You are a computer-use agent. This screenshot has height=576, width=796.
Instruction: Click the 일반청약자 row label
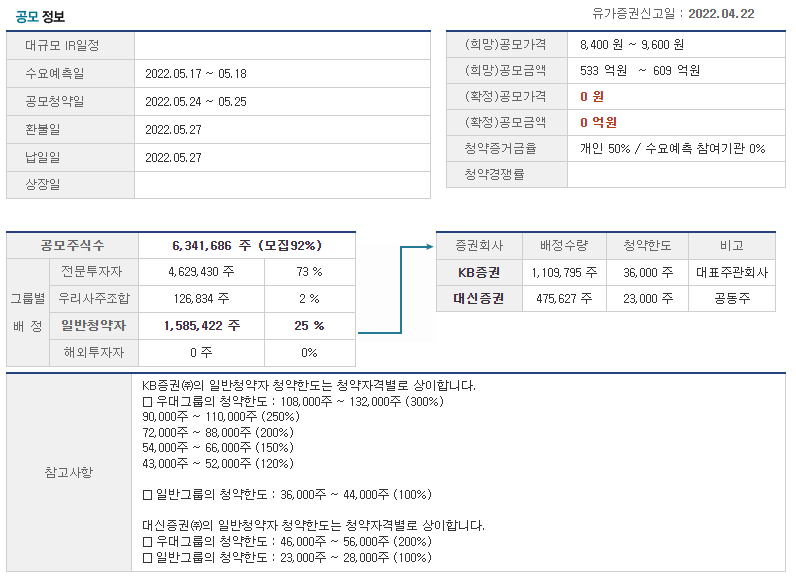pyautogui.click(x=94, y=326)
